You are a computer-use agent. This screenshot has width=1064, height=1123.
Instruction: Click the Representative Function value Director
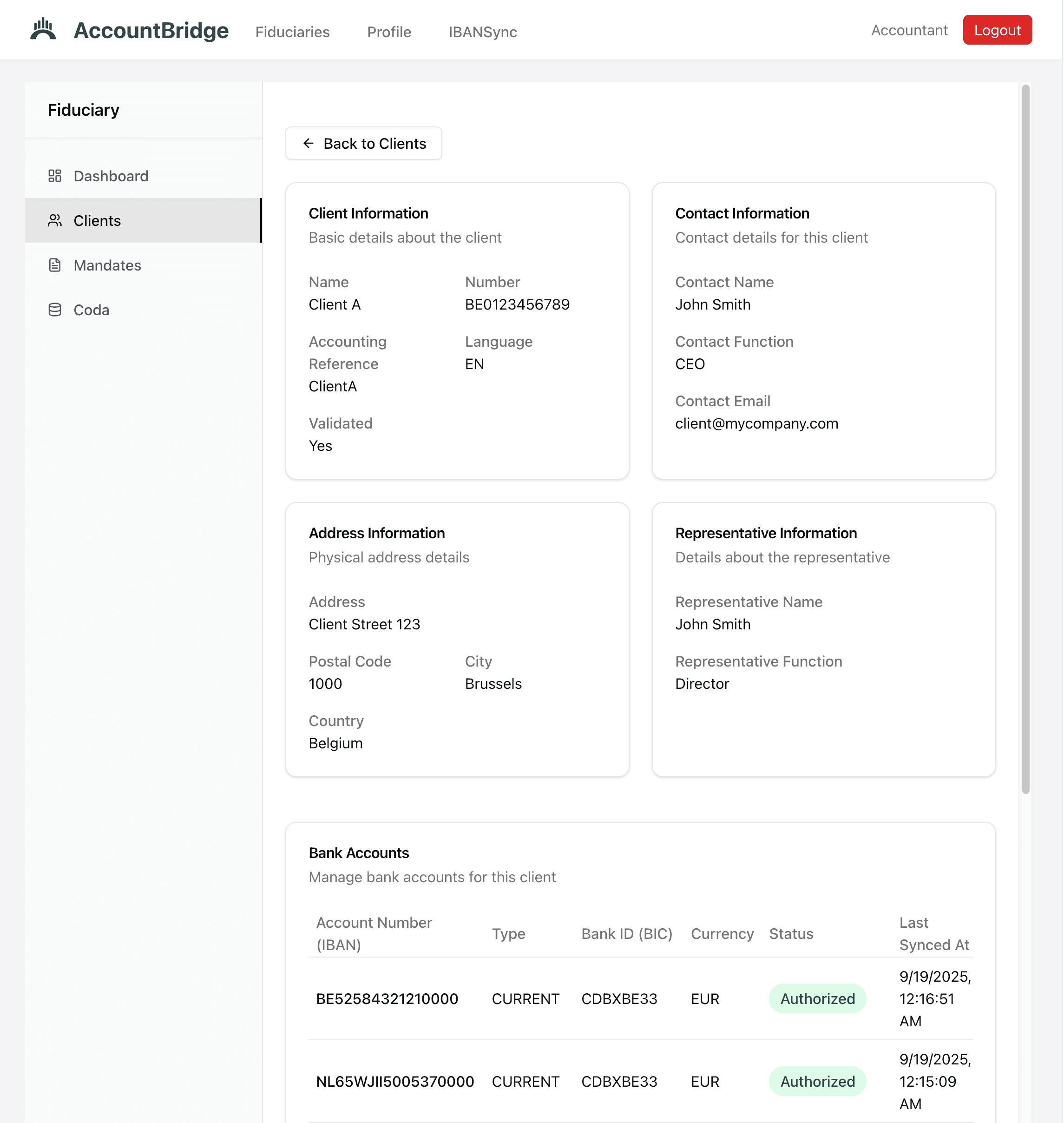(702, 684)
